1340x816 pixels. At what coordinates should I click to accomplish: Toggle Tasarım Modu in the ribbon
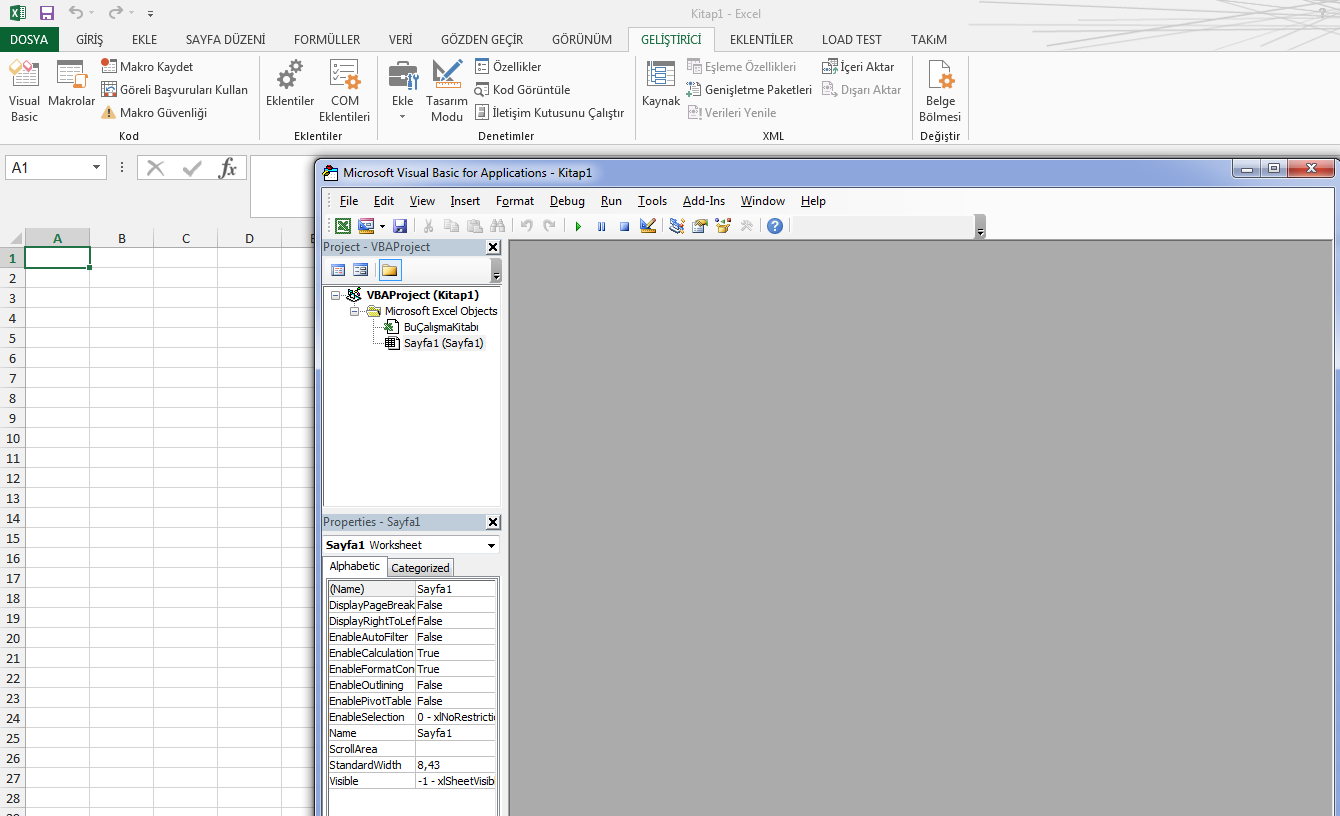coord(446,90)
